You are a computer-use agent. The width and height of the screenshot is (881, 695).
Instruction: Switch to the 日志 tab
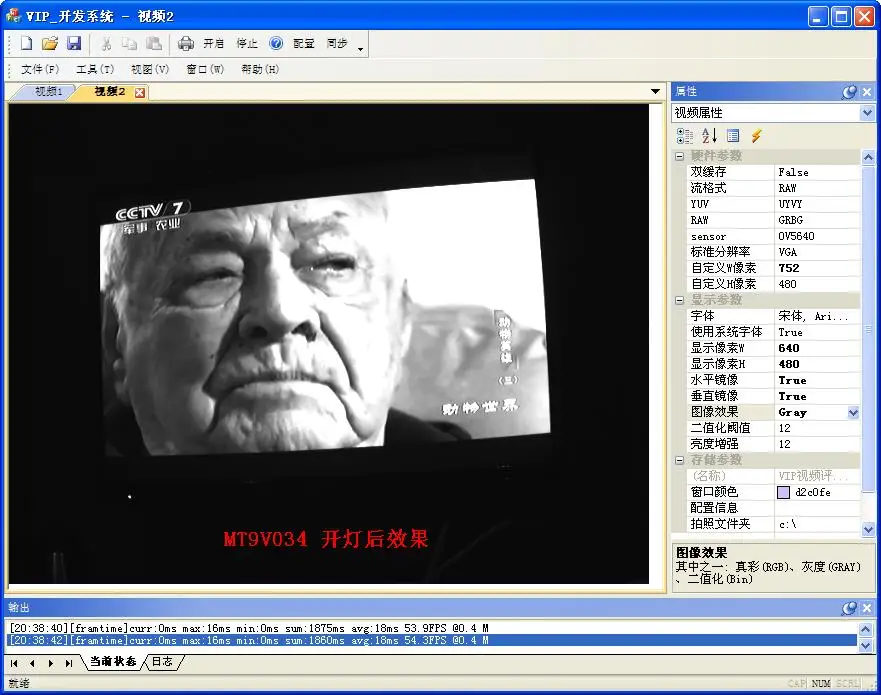[x=162, y=662]
